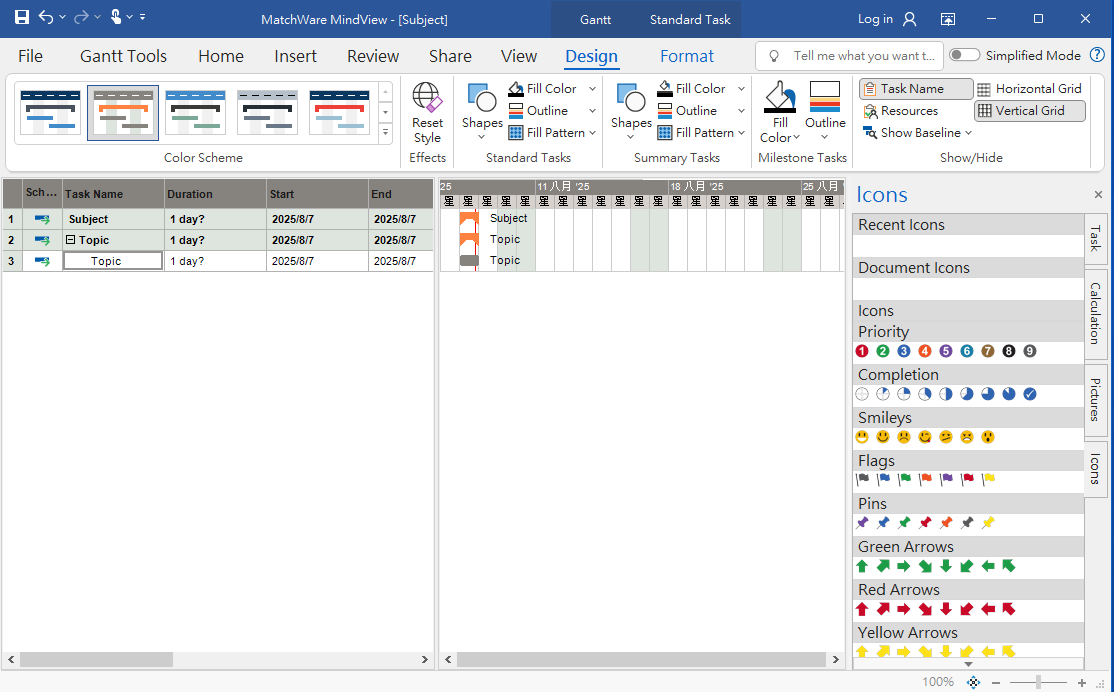
Task: Toggle the Simplified Mode switch
Action: 964,56
